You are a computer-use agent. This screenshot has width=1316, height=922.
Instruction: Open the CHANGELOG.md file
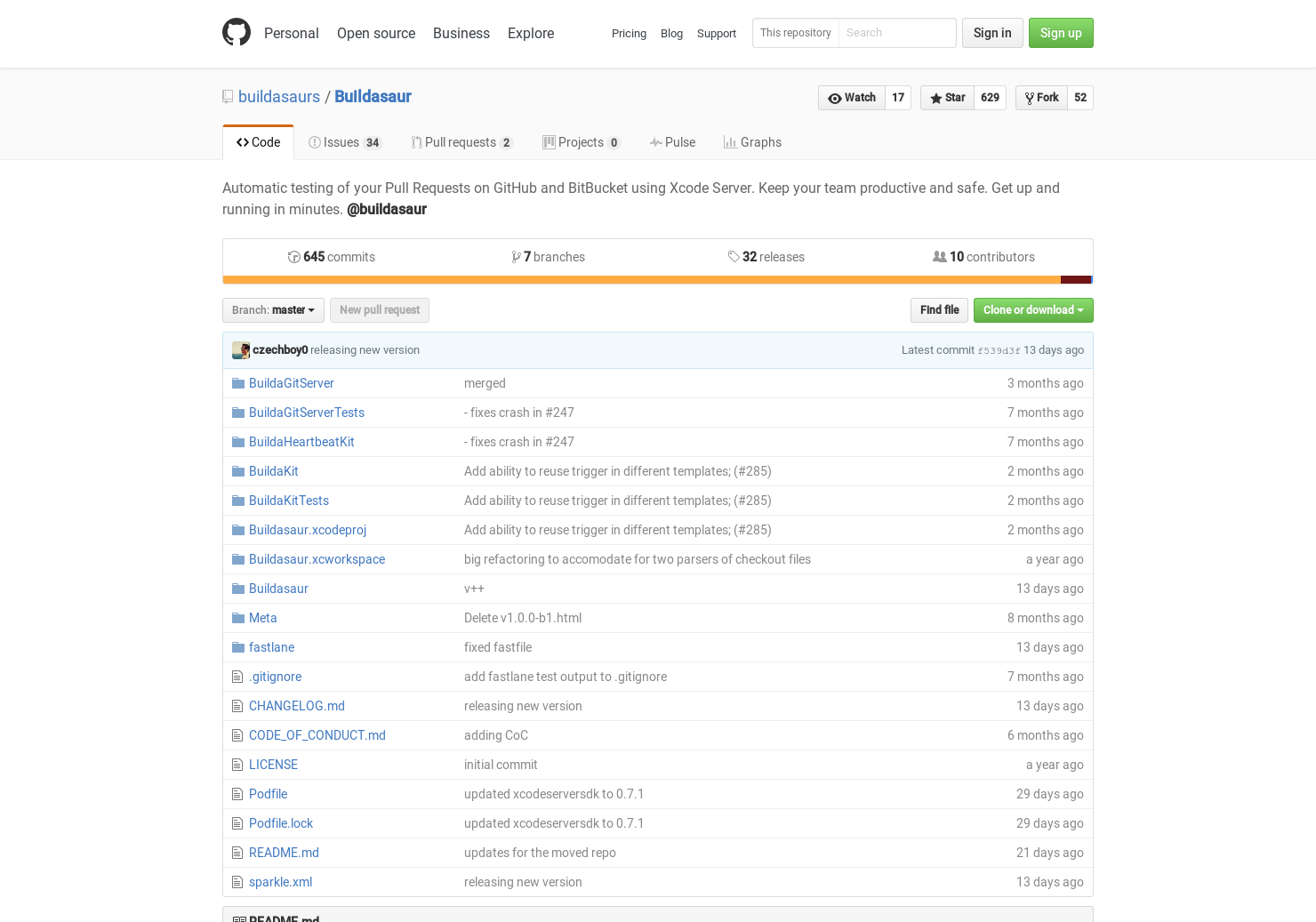pyautogui.click(x=297, y=706)
